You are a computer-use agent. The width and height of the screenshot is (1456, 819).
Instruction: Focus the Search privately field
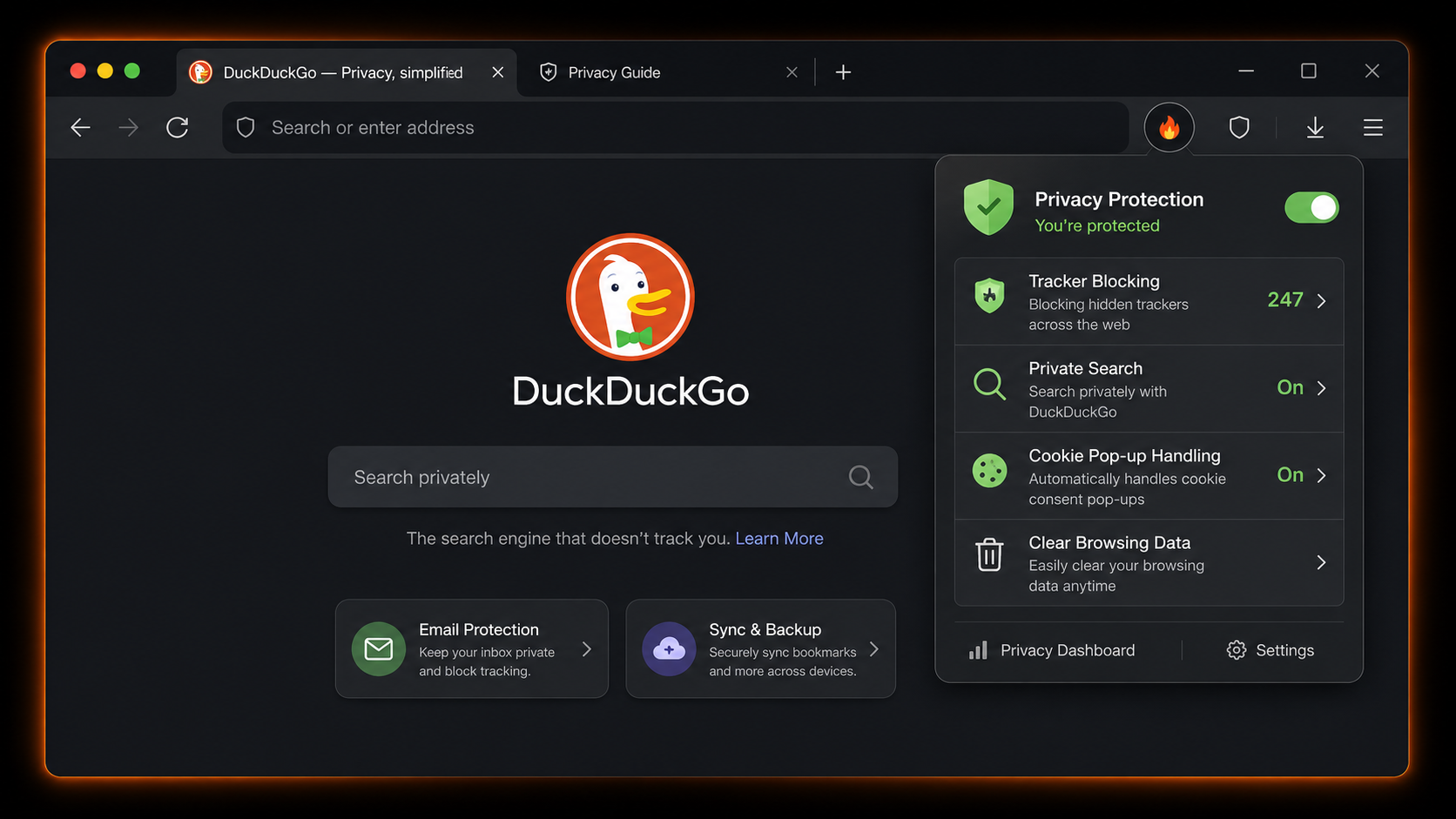click(x=613, y=477)
